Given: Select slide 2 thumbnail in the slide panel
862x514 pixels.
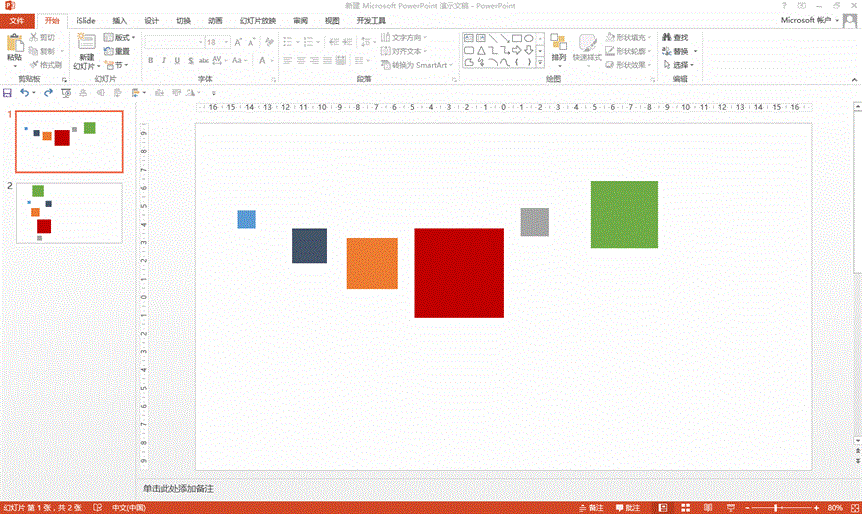Looking at the screenshot, I should tap(69, 213).
